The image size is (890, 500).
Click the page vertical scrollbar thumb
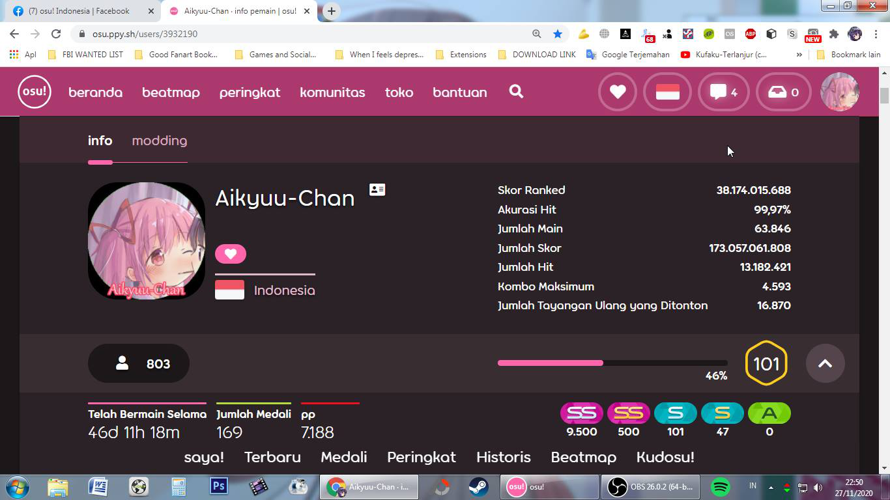(884, 95)
